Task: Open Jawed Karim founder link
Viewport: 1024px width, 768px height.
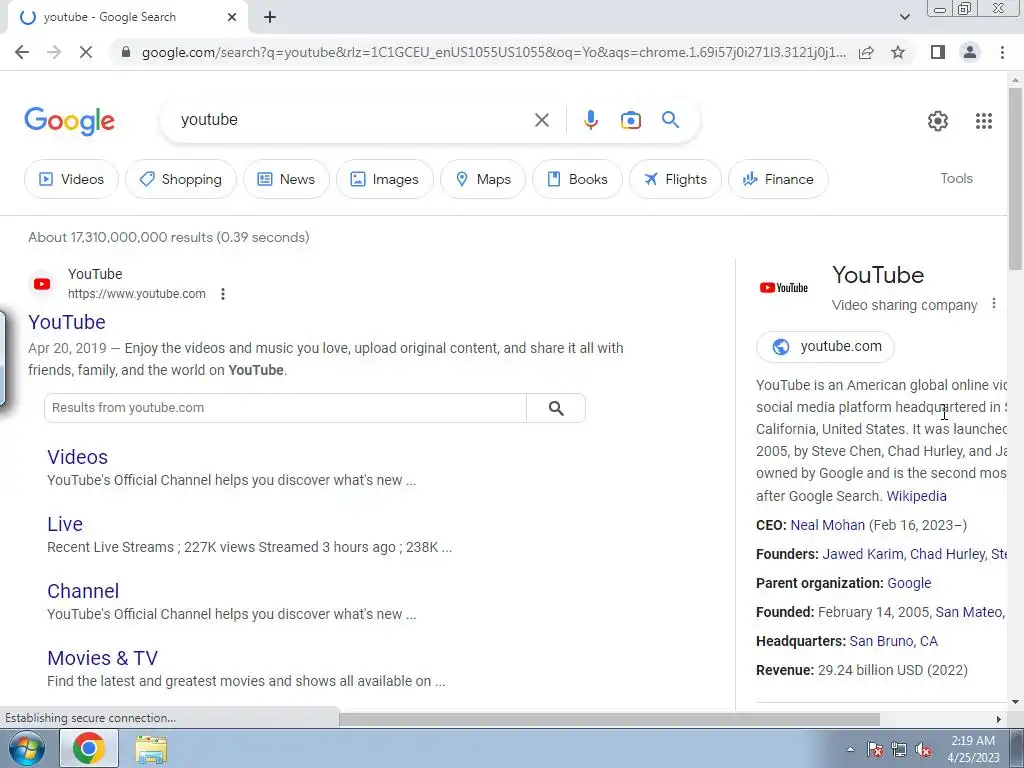Action: click(x=863, y=554)
